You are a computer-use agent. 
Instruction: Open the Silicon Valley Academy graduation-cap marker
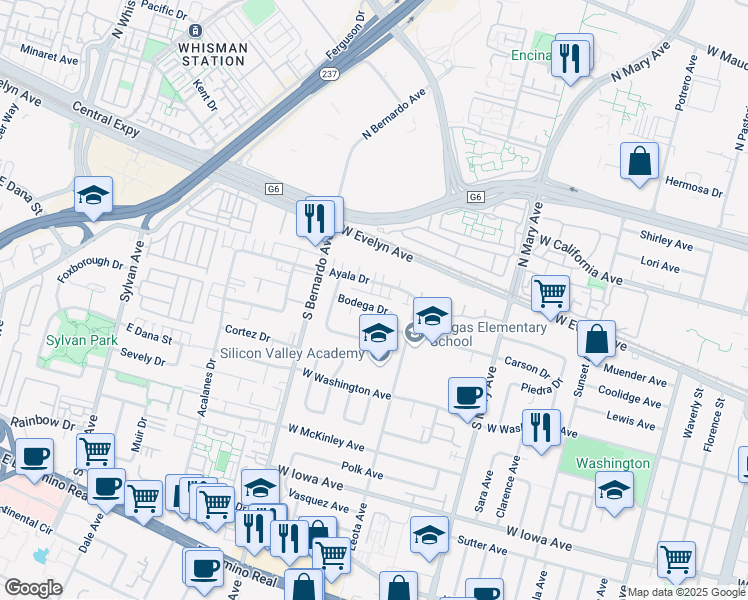[378, 334]
